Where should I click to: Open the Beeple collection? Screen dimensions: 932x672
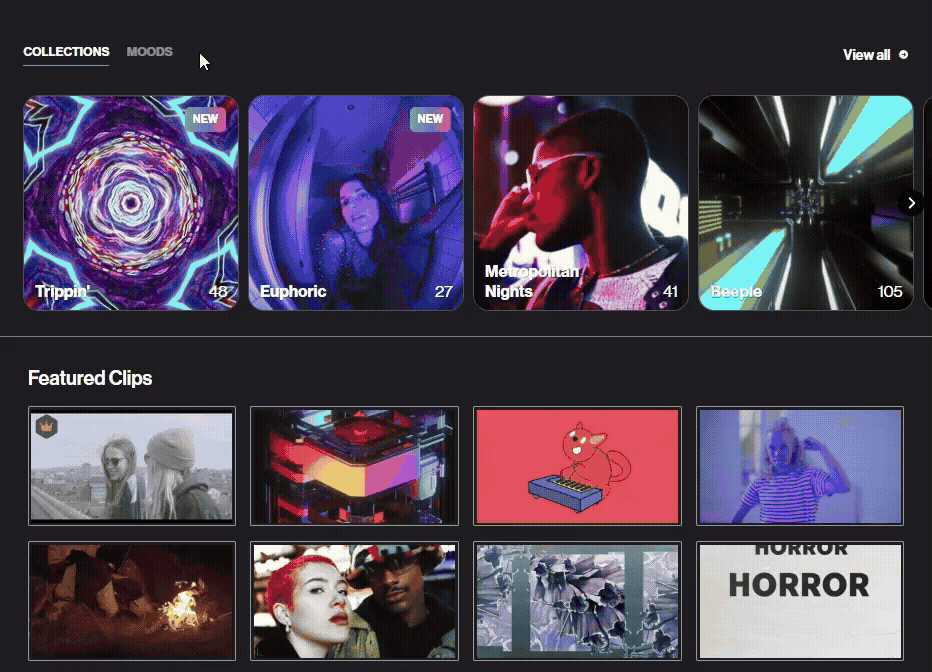click(x=806, y=203)
